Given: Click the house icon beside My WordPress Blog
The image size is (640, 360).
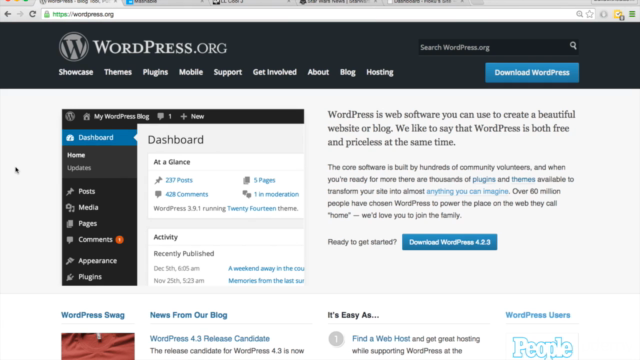Looking at the screenshot, I should click(86, 116).
